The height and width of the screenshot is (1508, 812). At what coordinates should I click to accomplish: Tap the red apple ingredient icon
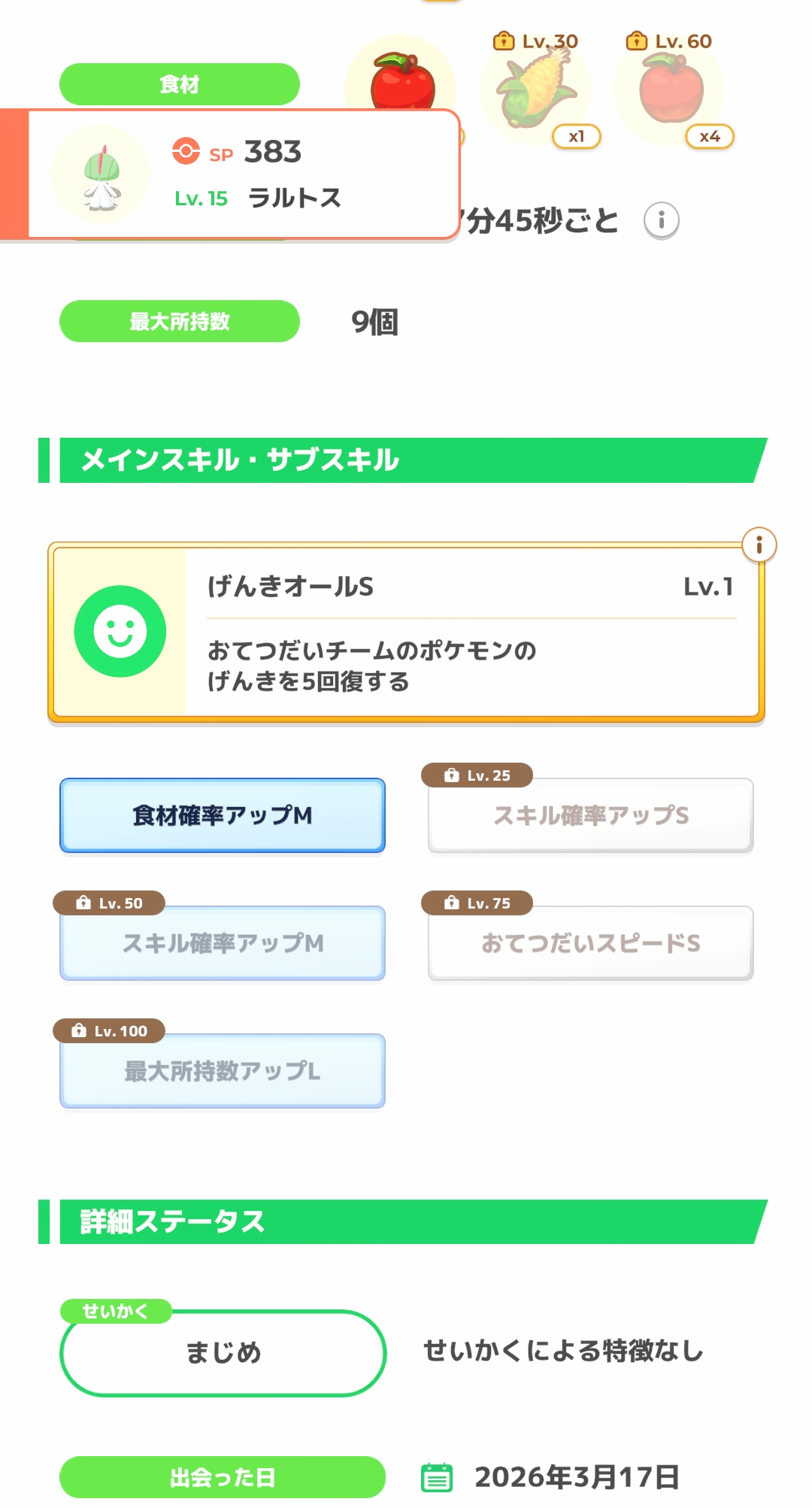pos(402,81)
